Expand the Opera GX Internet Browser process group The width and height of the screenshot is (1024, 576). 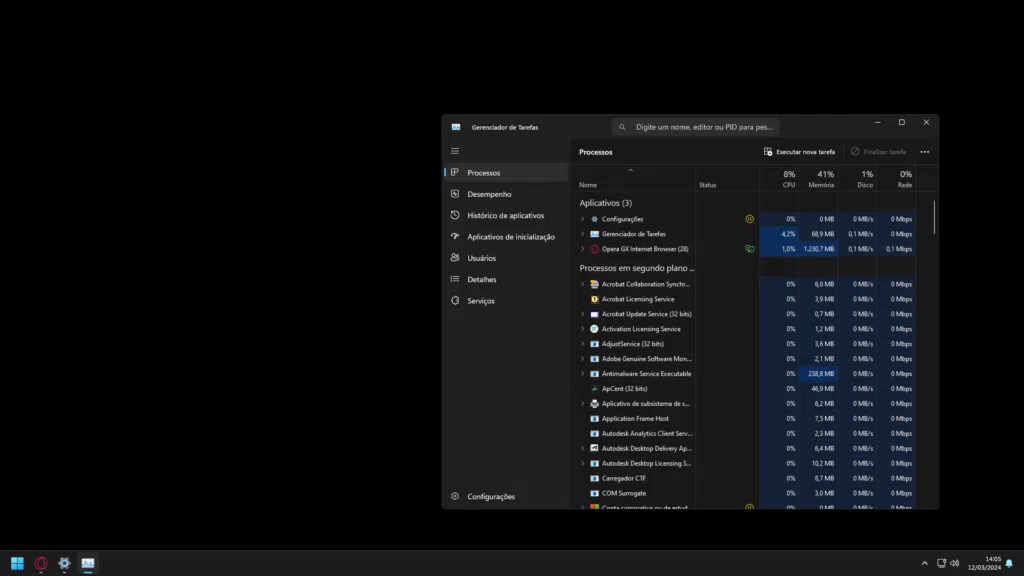tap(581, 249)
